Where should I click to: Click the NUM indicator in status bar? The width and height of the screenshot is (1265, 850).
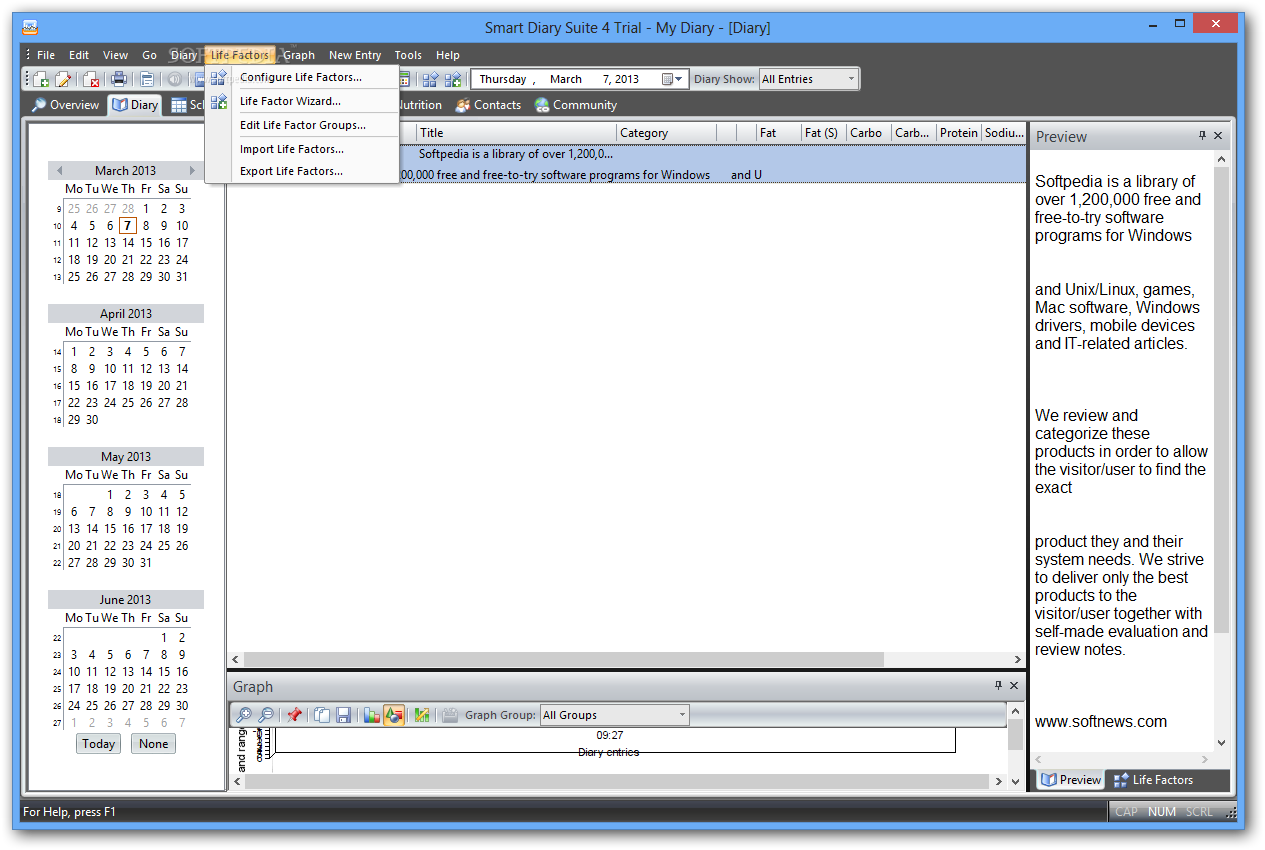point(1162,812)
